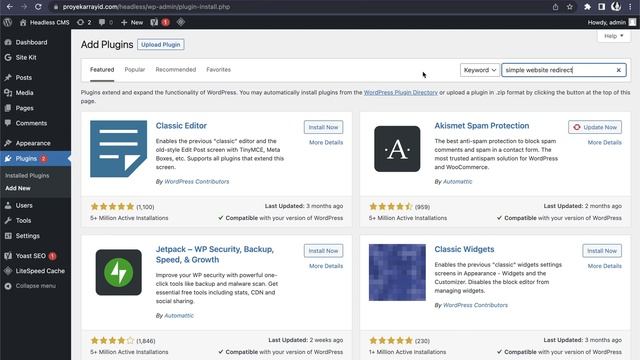Click the Jetpack plugin title
This screenshot has height=360, width=640.
[x=215, y=254]
